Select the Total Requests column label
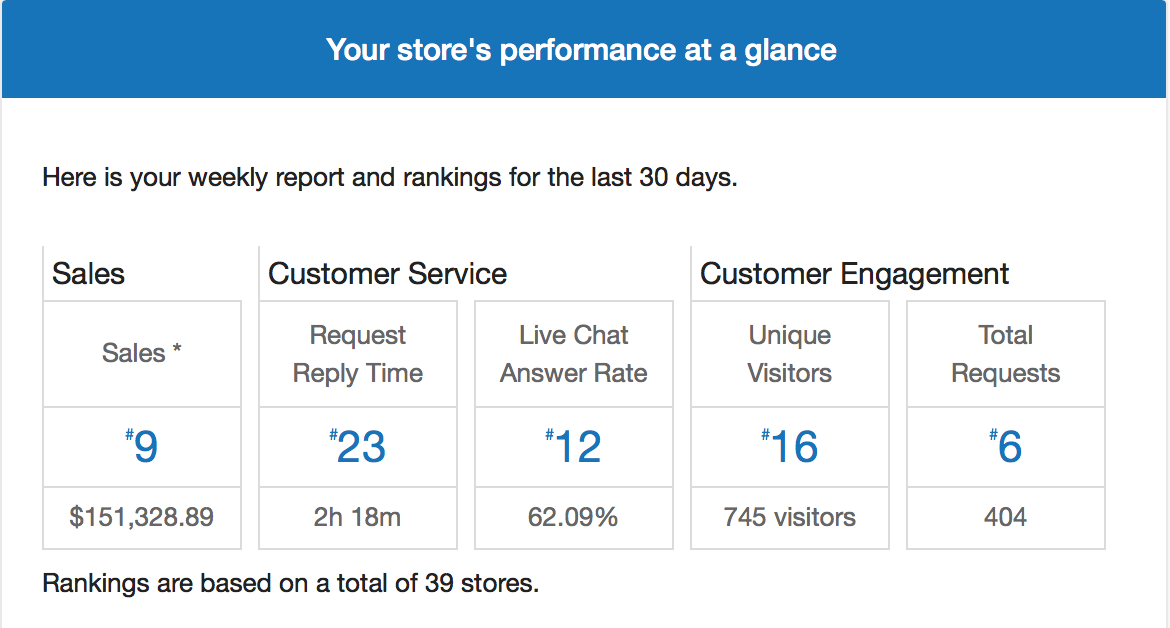This screenshot has width=1170, height=628. point(1006,354)
